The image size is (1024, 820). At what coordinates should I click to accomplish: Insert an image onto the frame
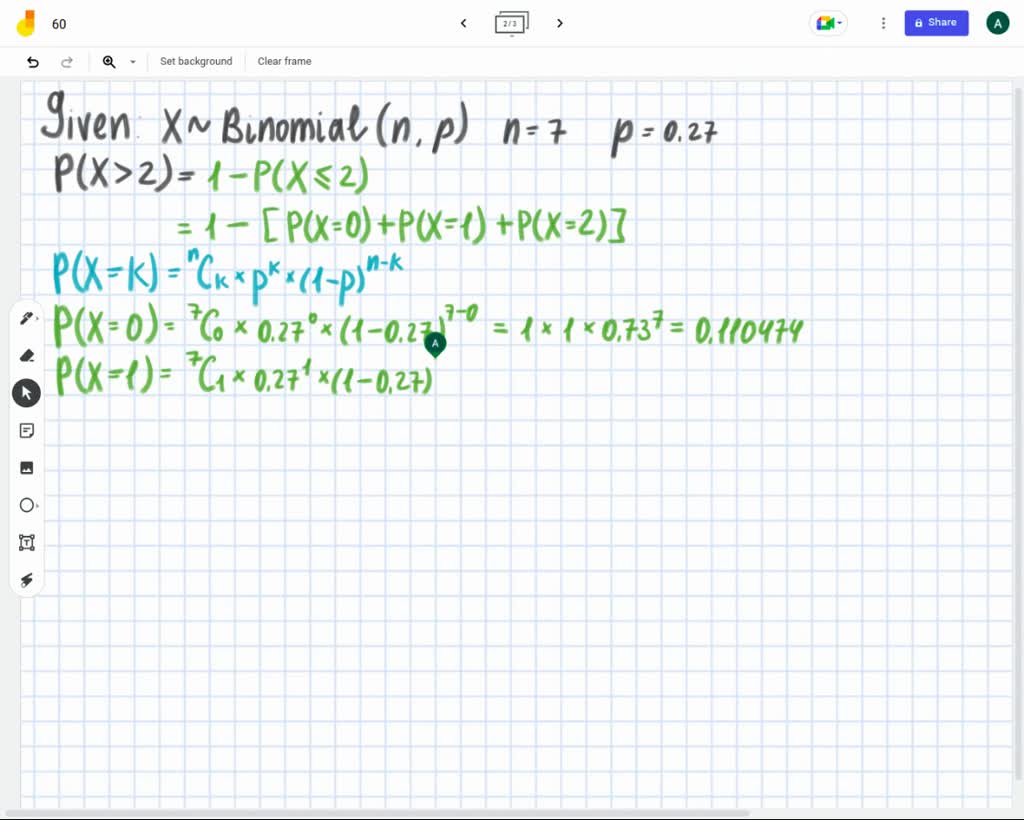point(26,467)
